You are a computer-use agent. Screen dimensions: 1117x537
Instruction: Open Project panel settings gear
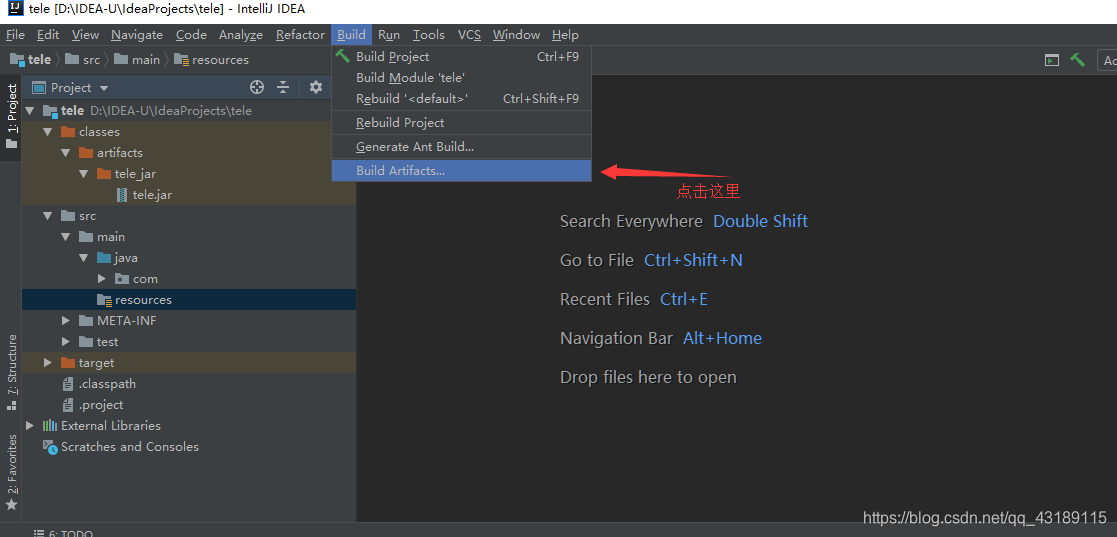point(316,88)
